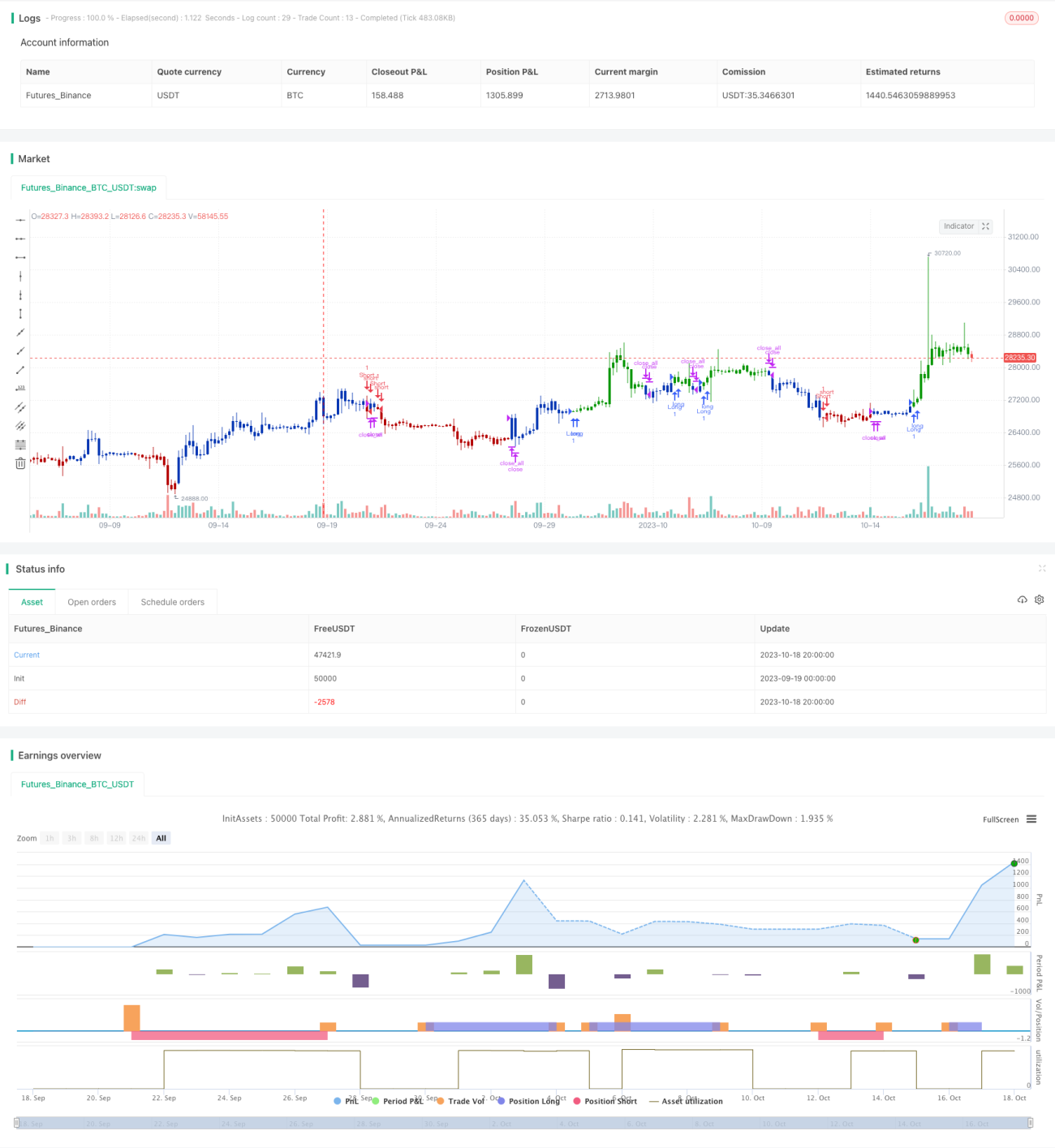
Task: Click the cloud download icon in Status info
Action: (1022, 600)
